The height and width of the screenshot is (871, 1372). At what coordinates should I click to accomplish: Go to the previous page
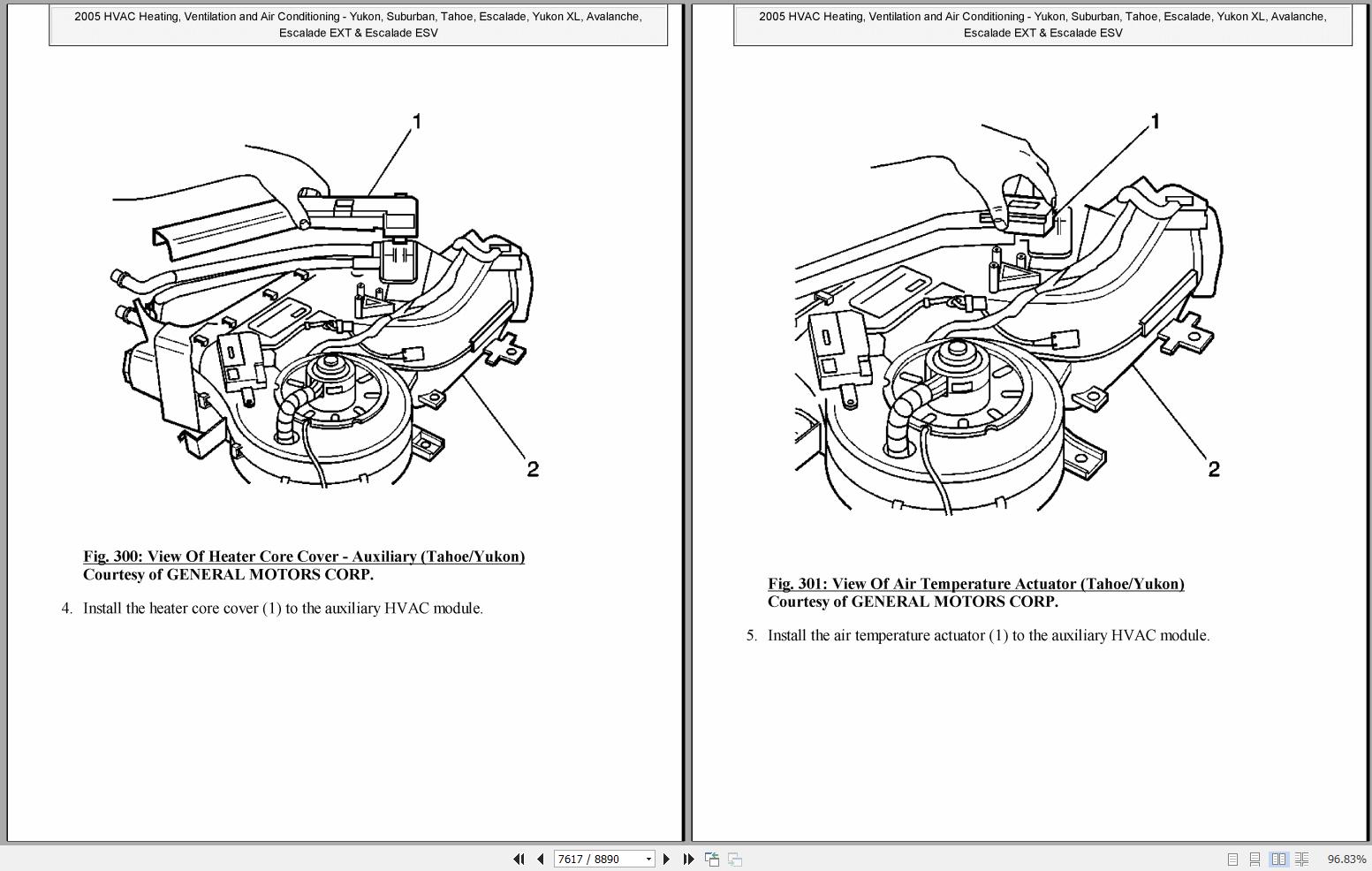[x=540, y=859]
